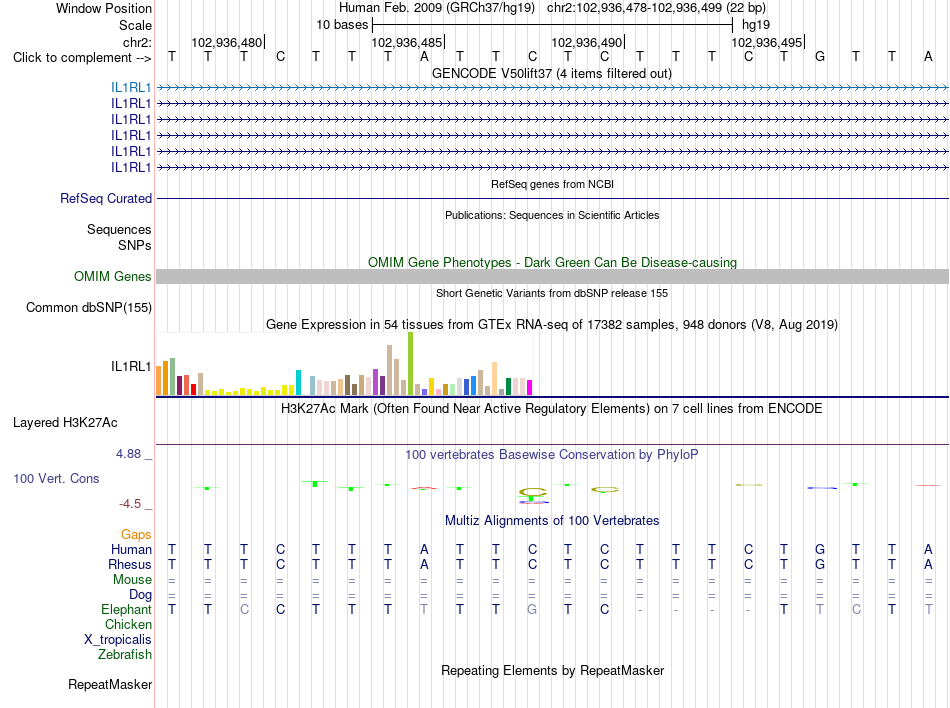Open the RefSeq Curated track label

[x=106, y=198]
